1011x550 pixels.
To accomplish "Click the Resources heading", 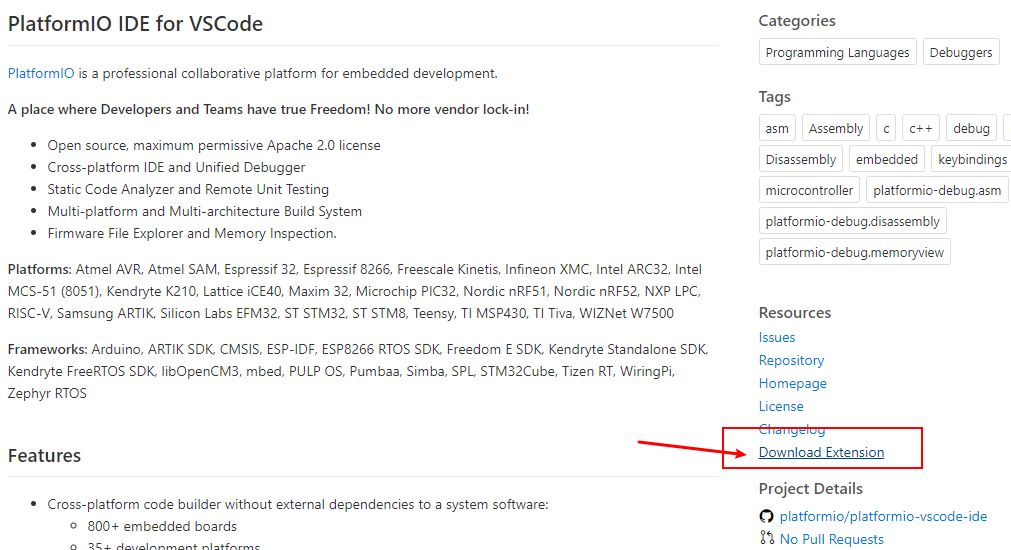I will point(795,313).
